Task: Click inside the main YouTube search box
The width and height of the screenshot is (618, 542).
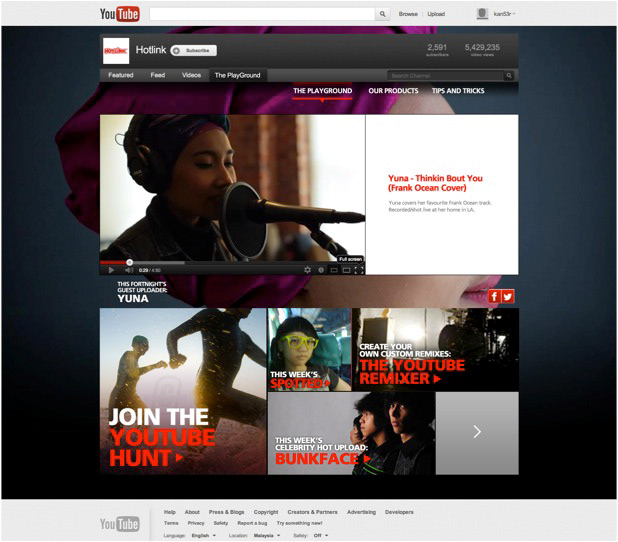Action: tap(262, 14)
